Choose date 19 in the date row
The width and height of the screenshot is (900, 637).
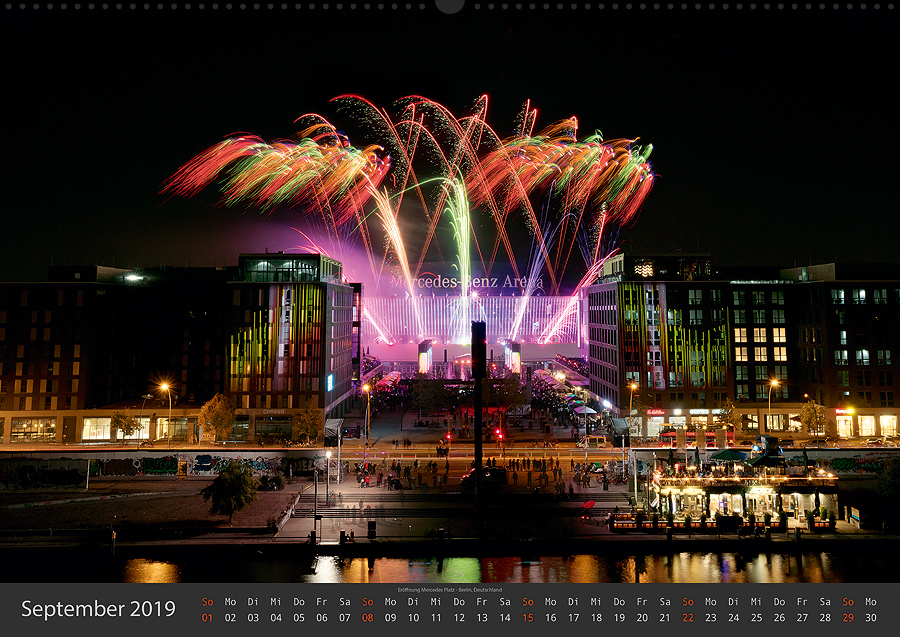(619, 618)
